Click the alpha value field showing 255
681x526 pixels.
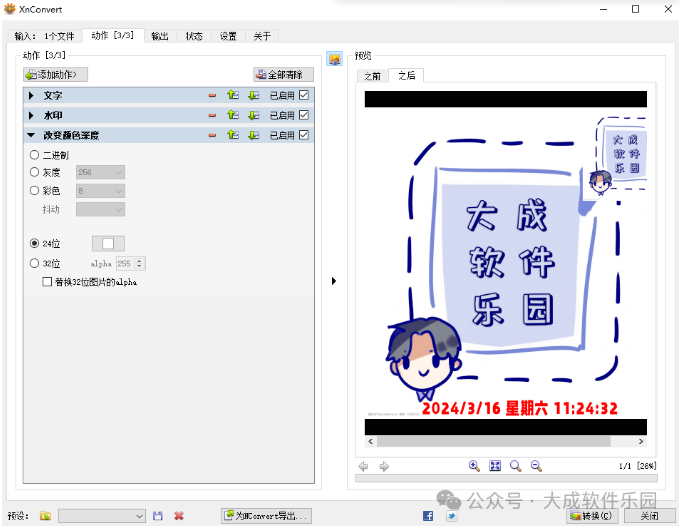coord(126,264)
